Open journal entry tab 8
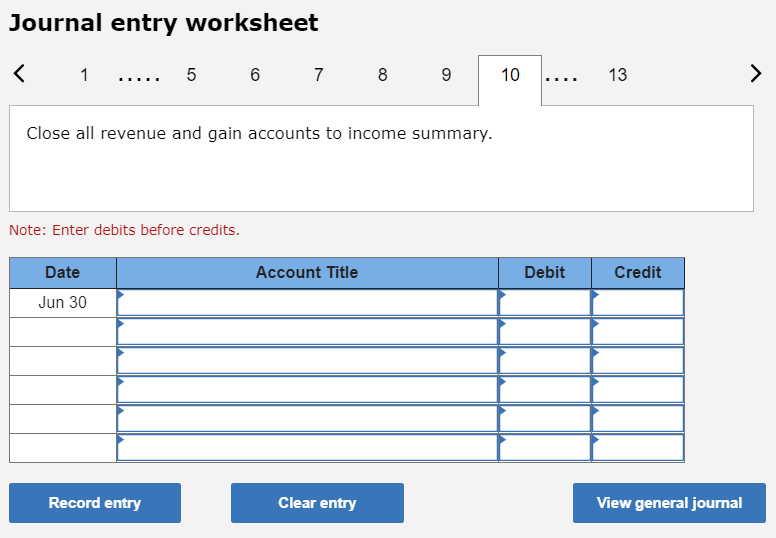This screenshot has height=538, width=776. (x=383, y=75)
